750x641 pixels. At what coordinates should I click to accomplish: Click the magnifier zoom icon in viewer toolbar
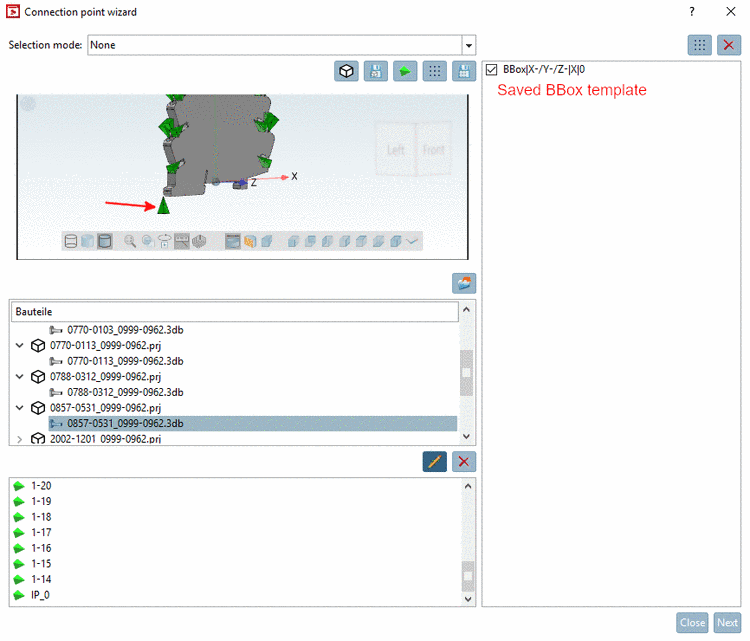pyautogui.click(x=130, y=241)
